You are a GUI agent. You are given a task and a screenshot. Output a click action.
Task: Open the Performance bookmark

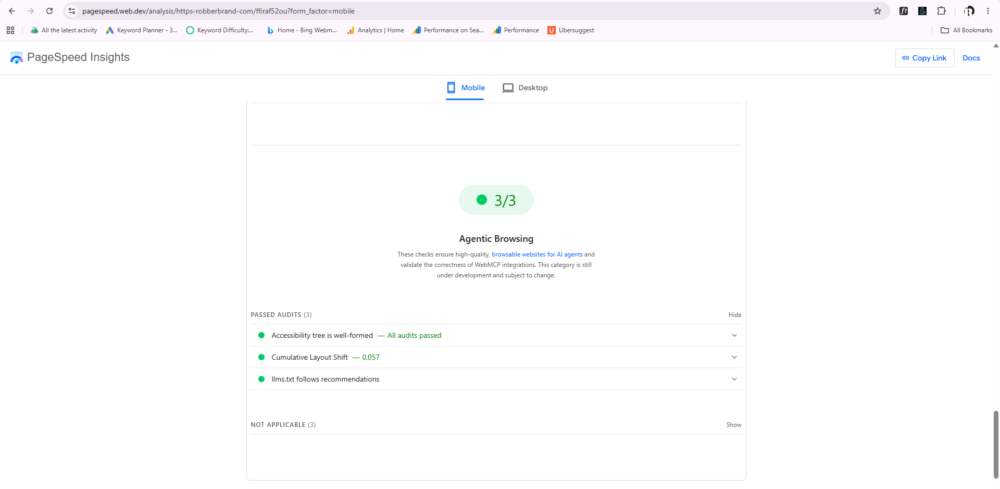516,30
